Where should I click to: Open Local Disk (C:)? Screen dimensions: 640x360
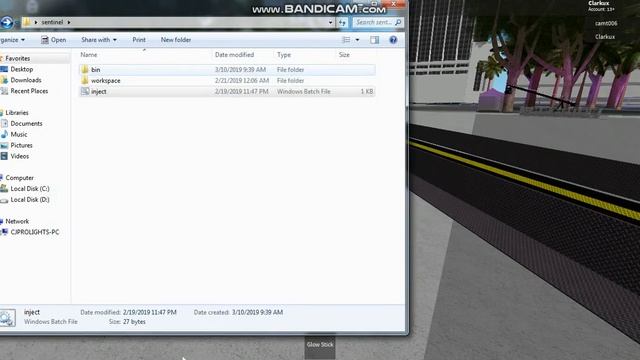click(30, 189)
